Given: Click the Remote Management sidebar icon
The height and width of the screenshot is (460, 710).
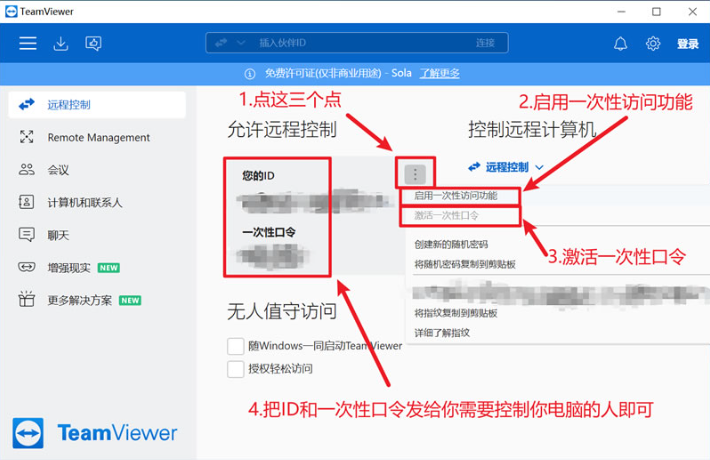Looking at the screenshot, I should tap(27, 137).
